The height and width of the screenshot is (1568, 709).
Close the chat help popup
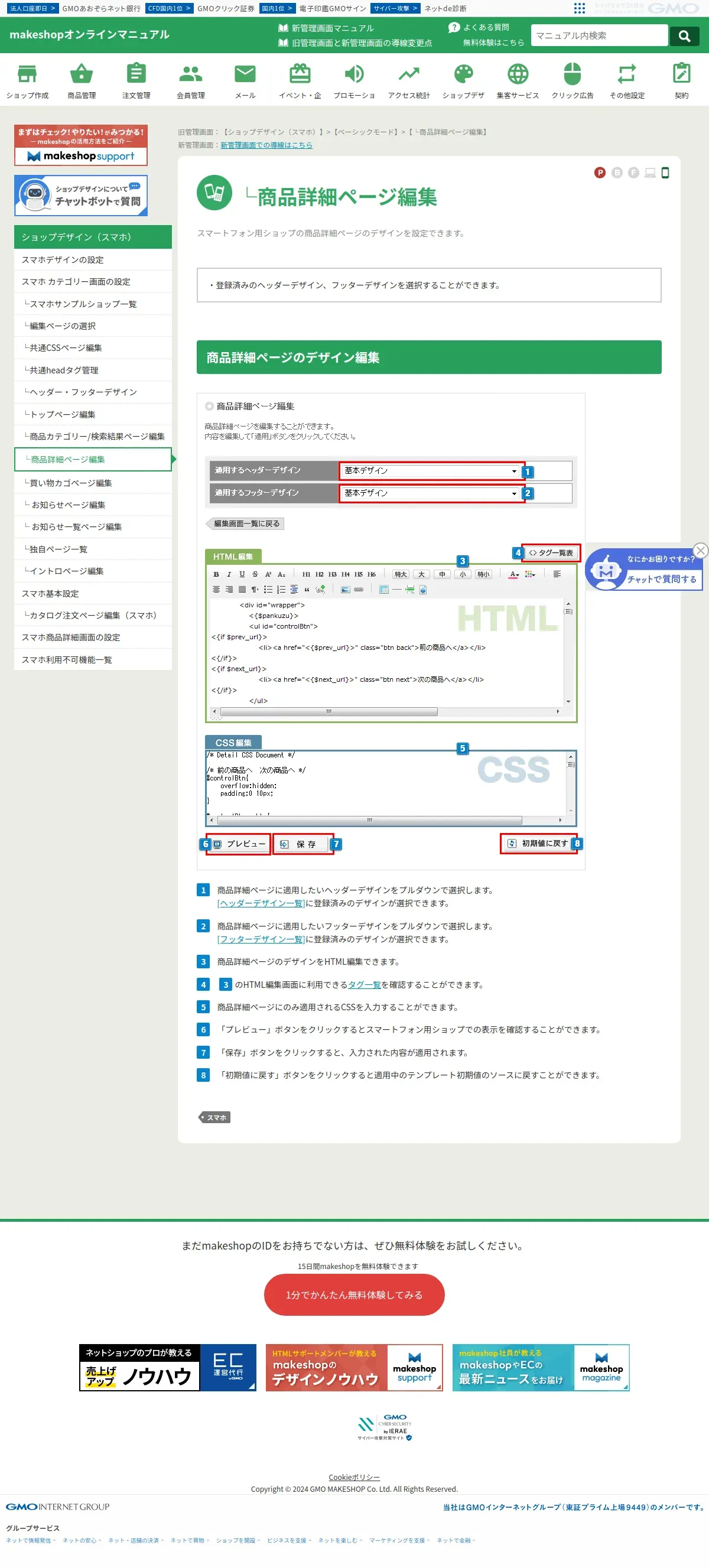(x=701, y=550)
